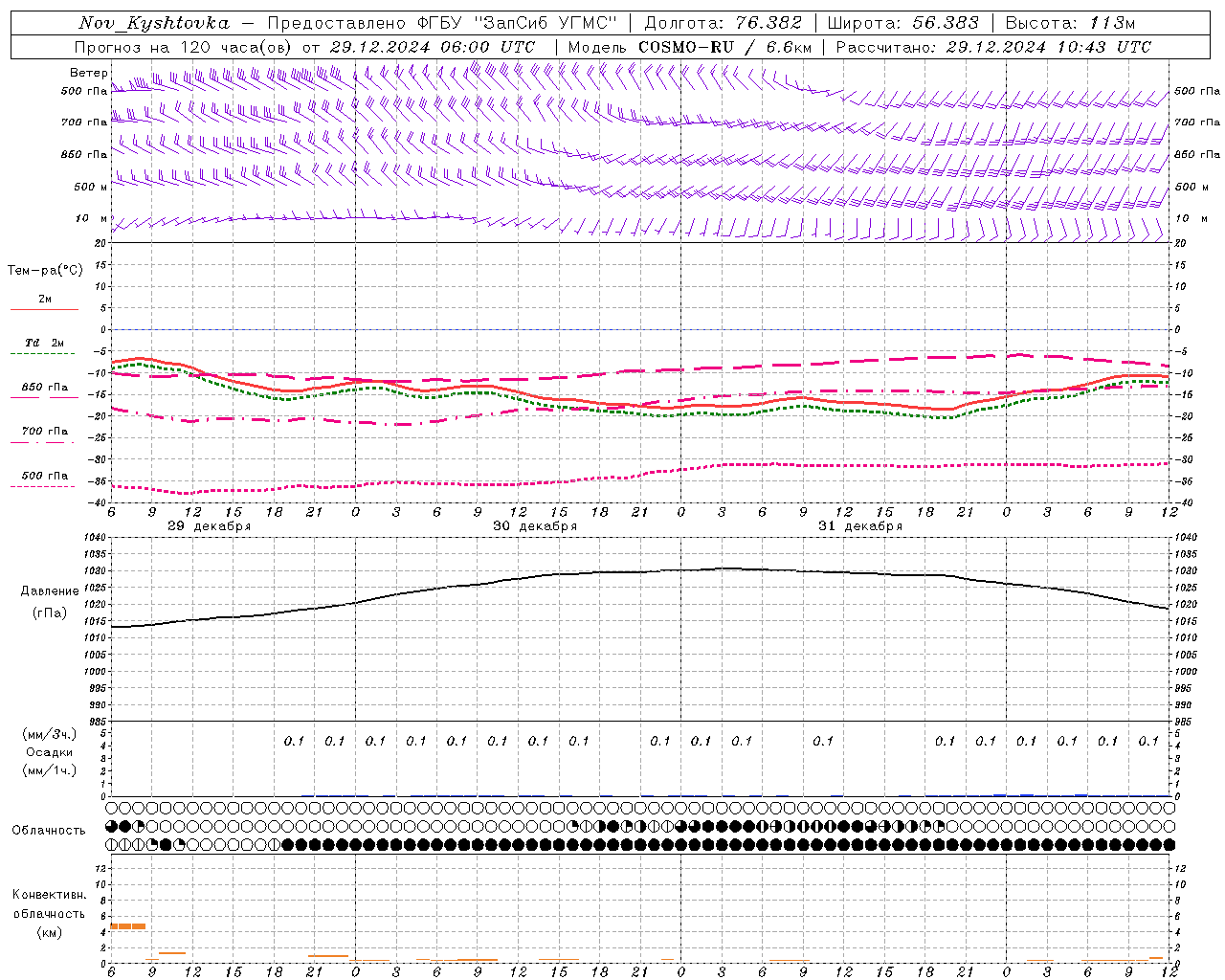
Task: Click the 500 м wind level label on the left
Action: 91,188
